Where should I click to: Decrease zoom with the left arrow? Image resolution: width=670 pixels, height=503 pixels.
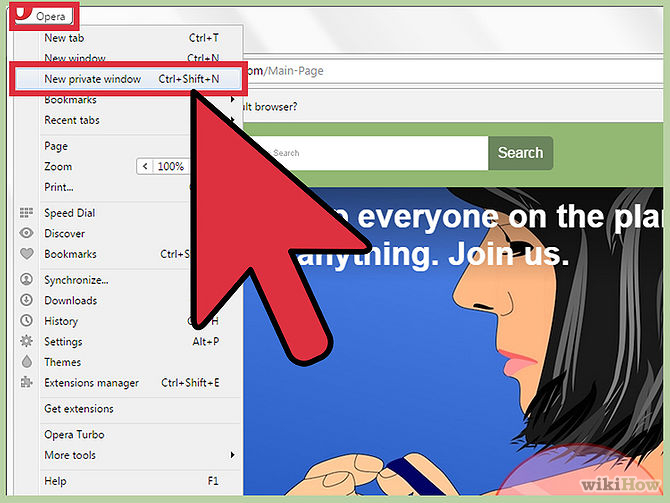pos(146,167)
